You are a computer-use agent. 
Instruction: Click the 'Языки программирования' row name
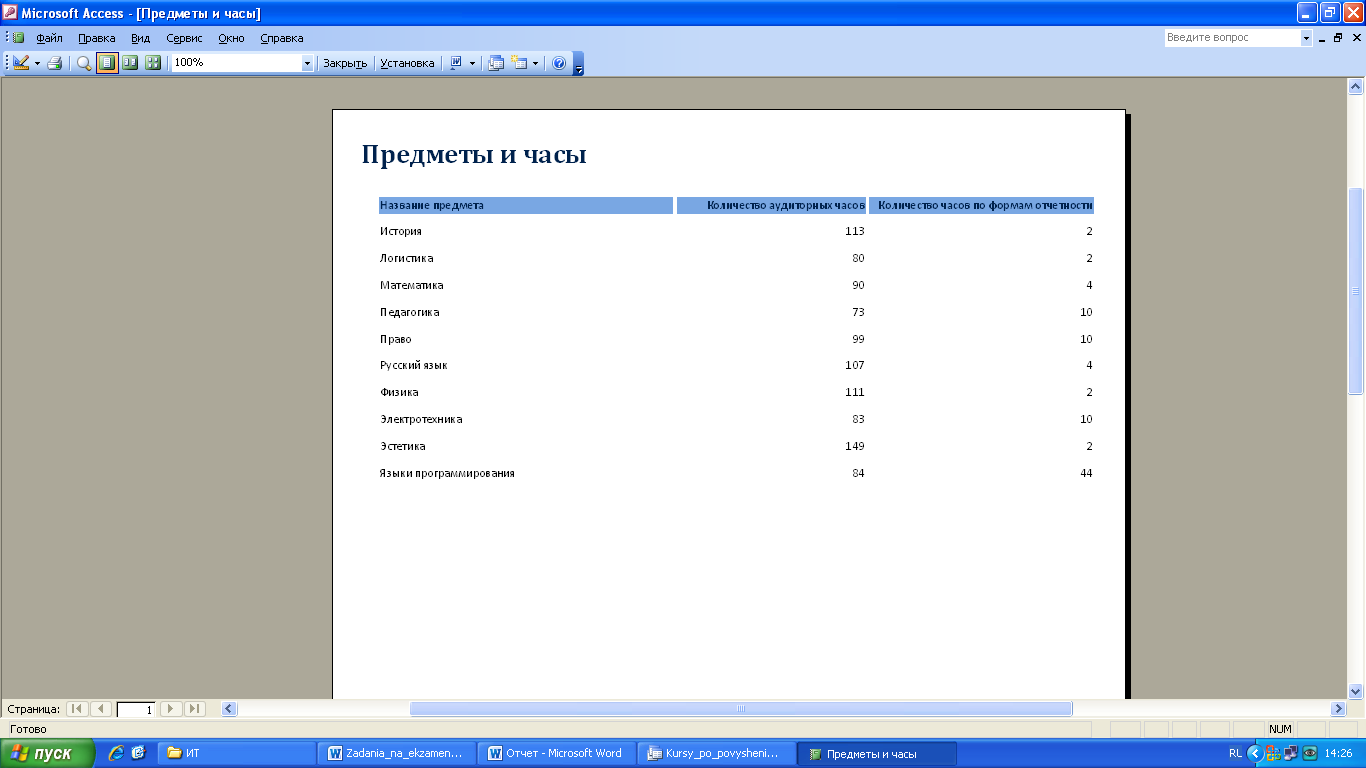coord(447,473)
